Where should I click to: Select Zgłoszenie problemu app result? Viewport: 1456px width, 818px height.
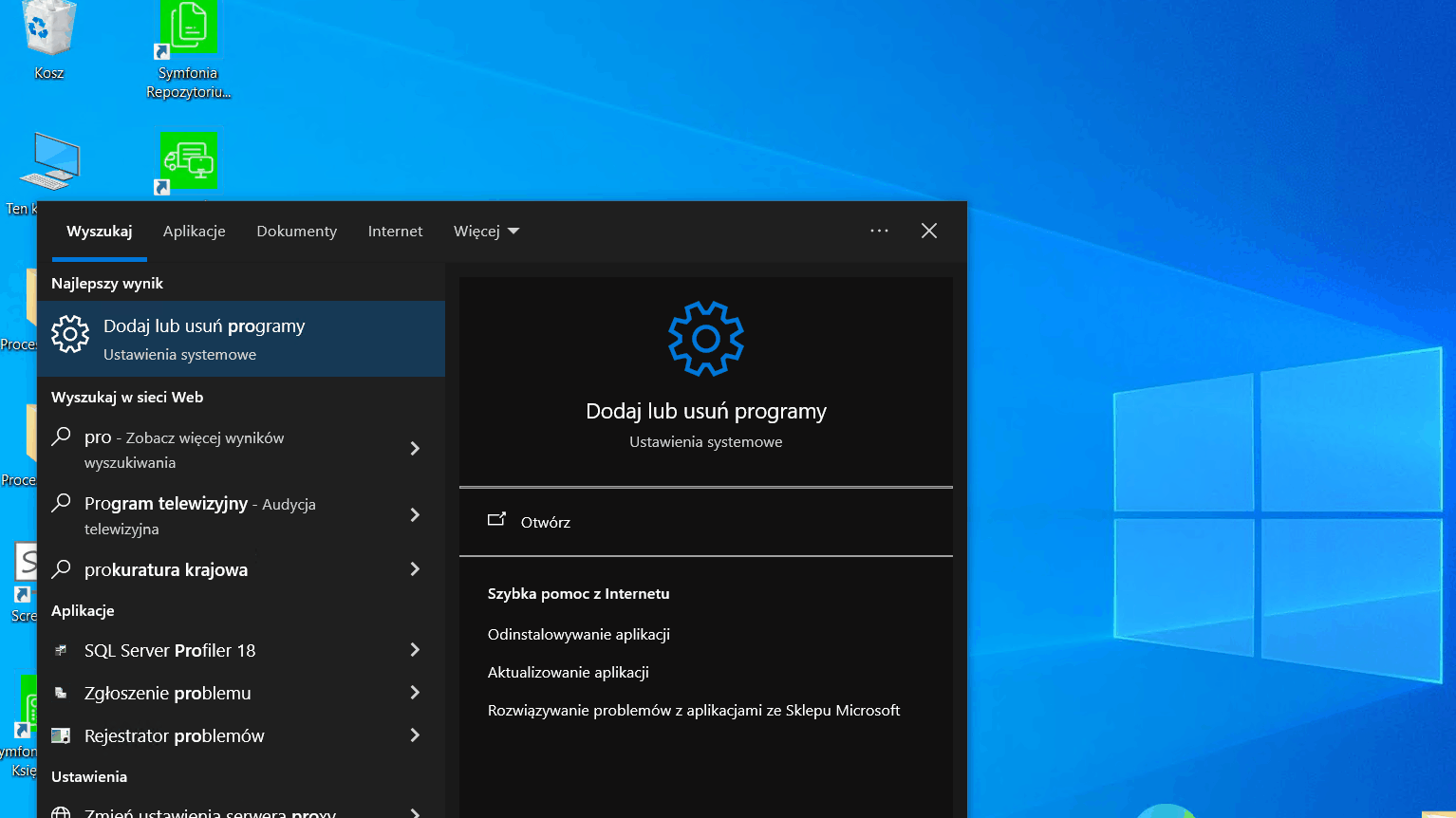tap(241, 693)
